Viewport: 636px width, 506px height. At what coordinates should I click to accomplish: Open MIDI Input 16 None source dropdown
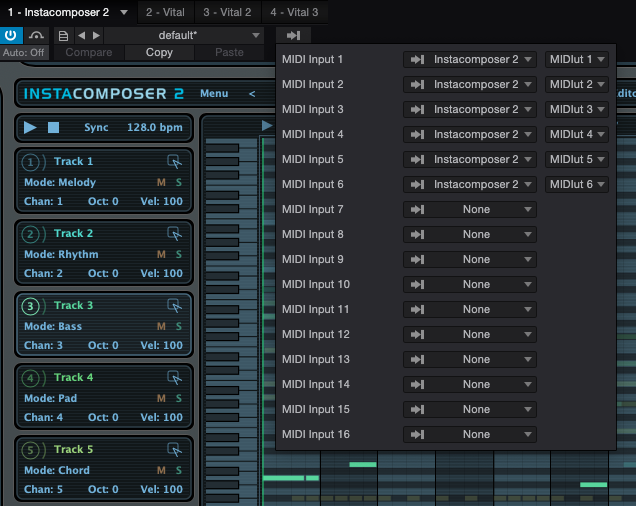pos(470,435)
